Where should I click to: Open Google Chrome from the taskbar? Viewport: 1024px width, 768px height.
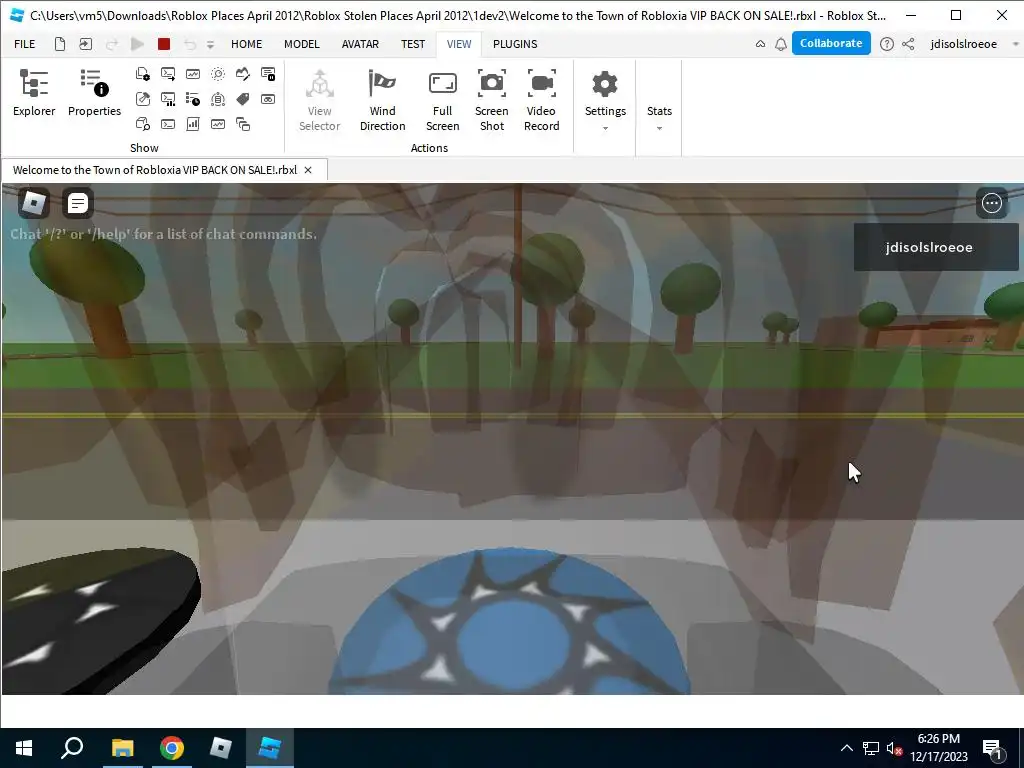point(171,748)
